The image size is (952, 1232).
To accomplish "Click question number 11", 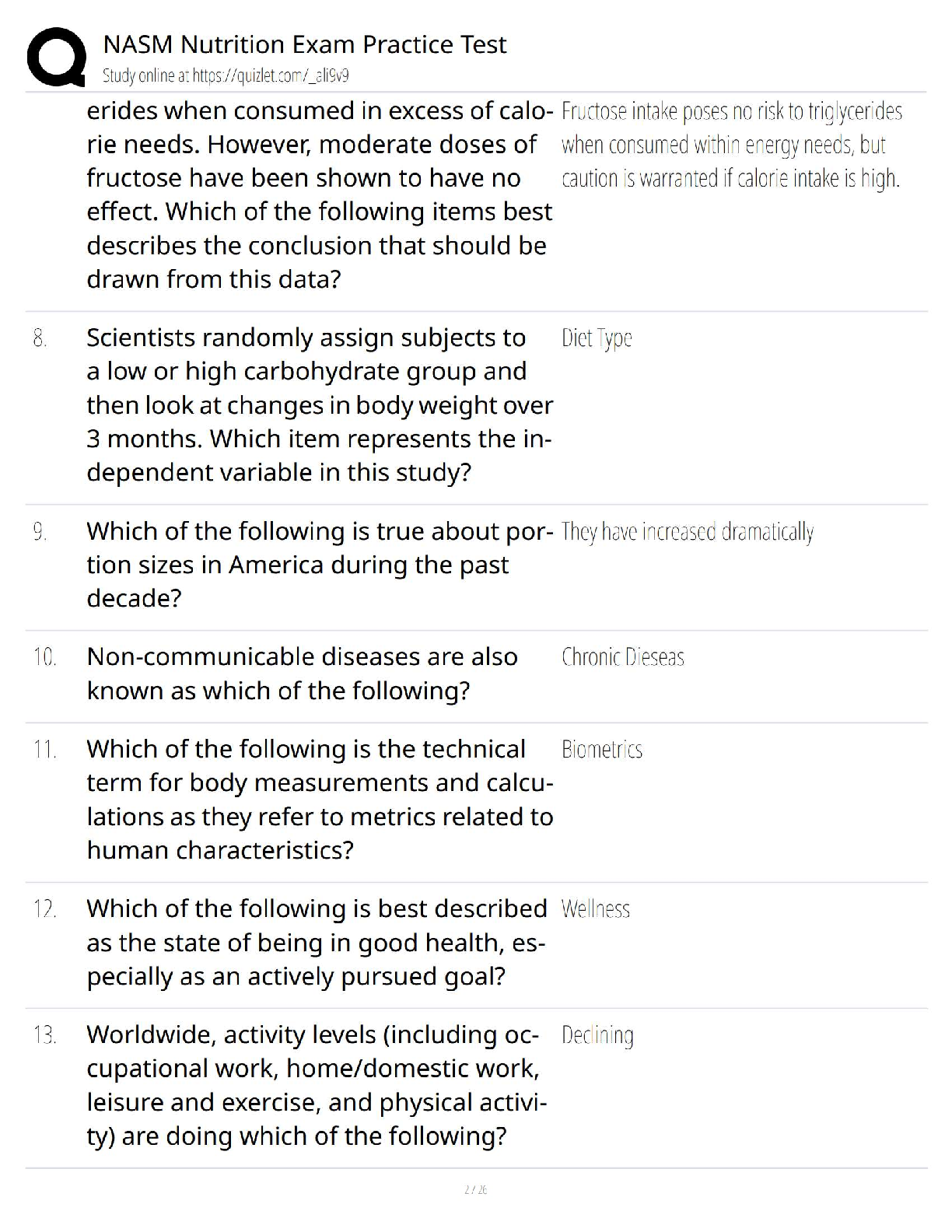I will coord(44,750).
